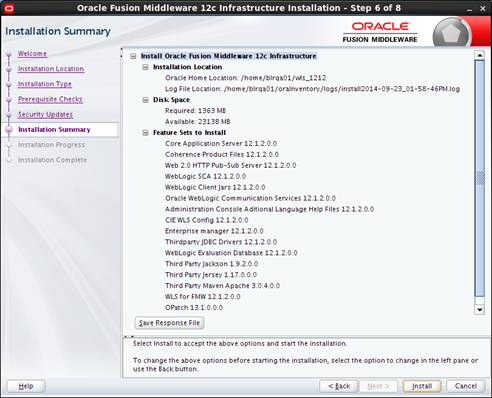Select Administration Console Additional Language Help Files
Screen dimensions: 492x398
tap(269, 209)
